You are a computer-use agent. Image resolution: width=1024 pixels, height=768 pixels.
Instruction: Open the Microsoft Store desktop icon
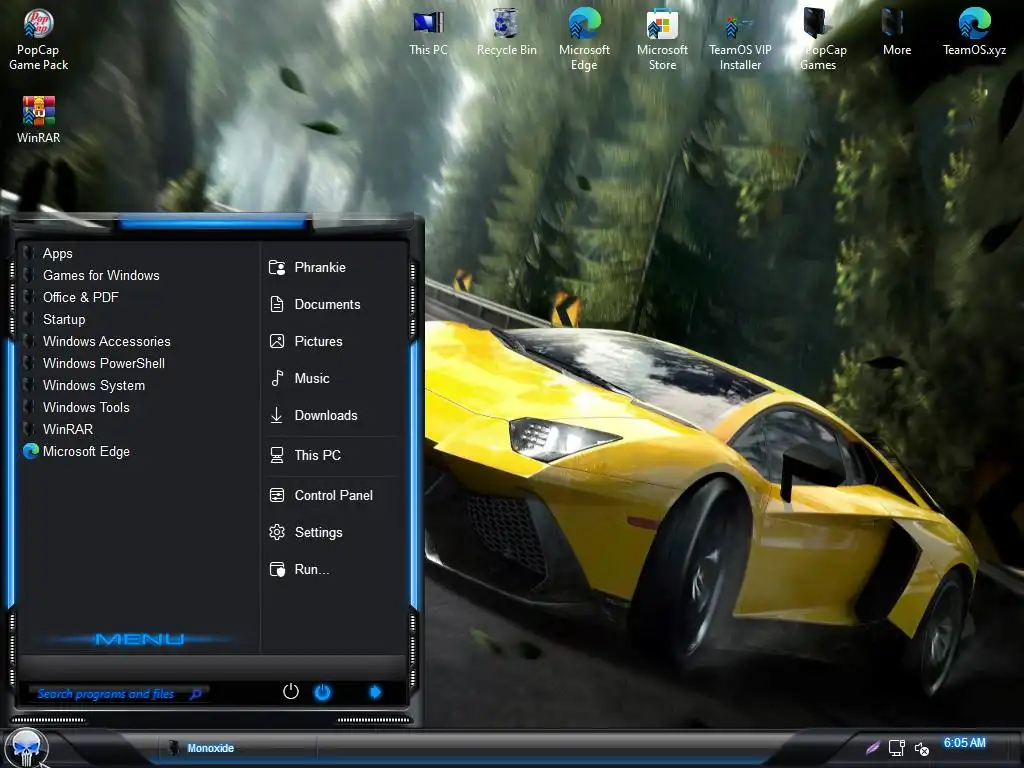pyautogui.click(x=662, y=39)
